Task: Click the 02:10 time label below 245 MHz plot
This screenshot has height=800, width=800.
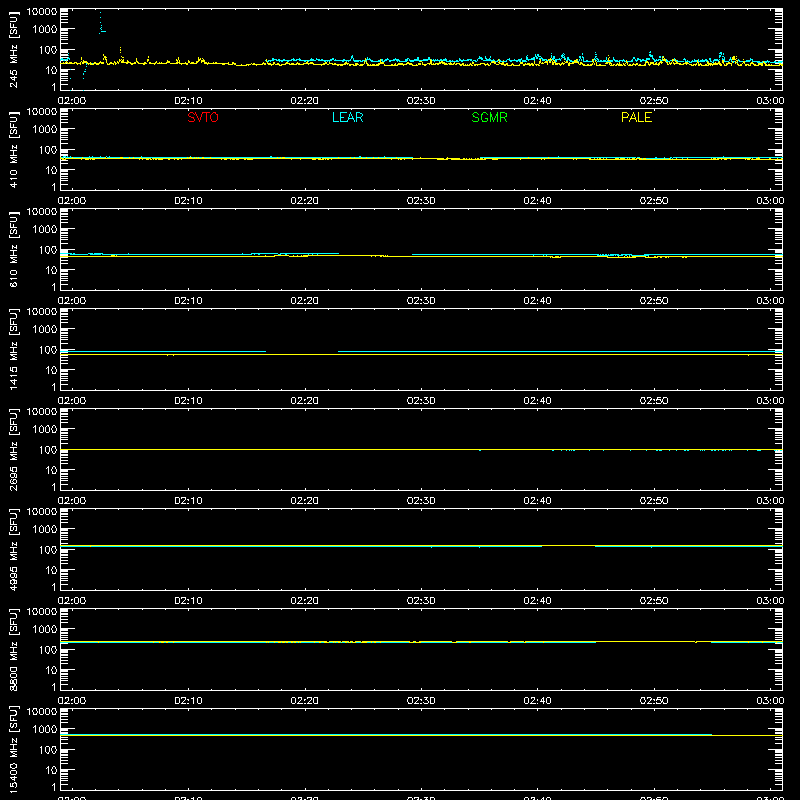Action: [x=188, y=101]
